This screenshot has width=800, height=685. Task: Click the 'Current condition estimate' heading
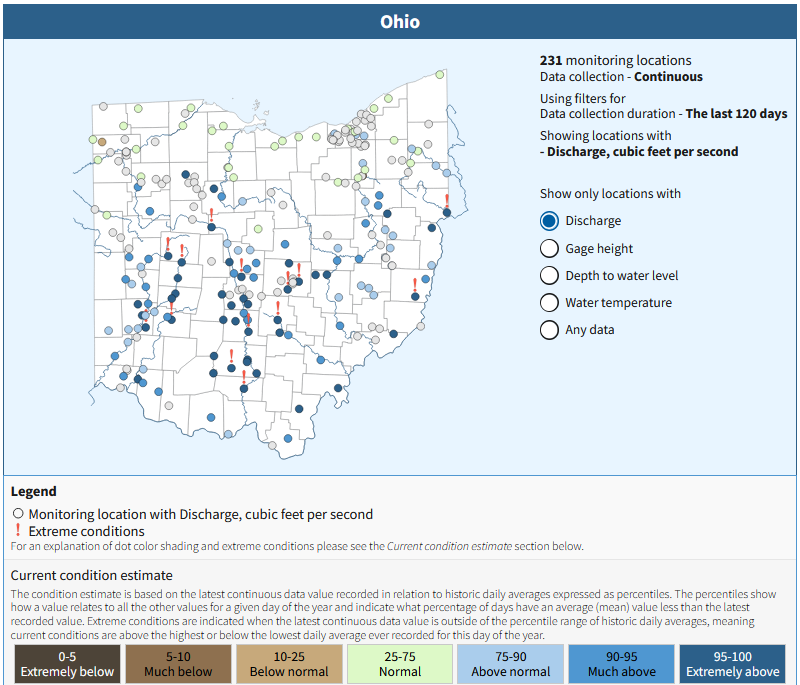[92, 575]
